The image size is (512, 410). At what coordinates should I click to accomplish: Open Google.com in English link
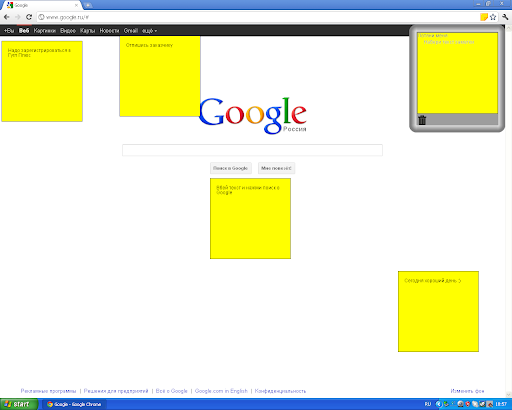click(221, 391)
